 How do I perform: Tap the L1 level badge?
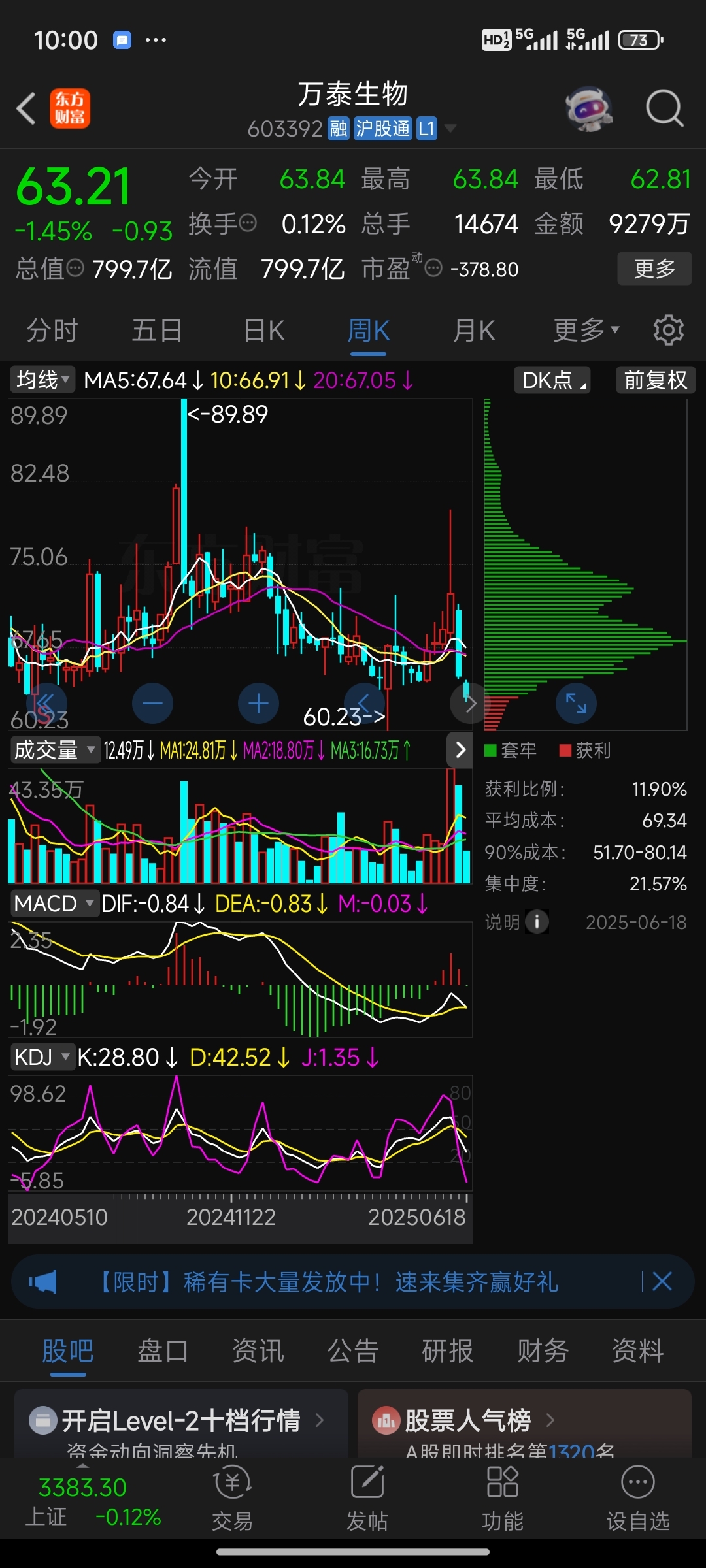426,129
